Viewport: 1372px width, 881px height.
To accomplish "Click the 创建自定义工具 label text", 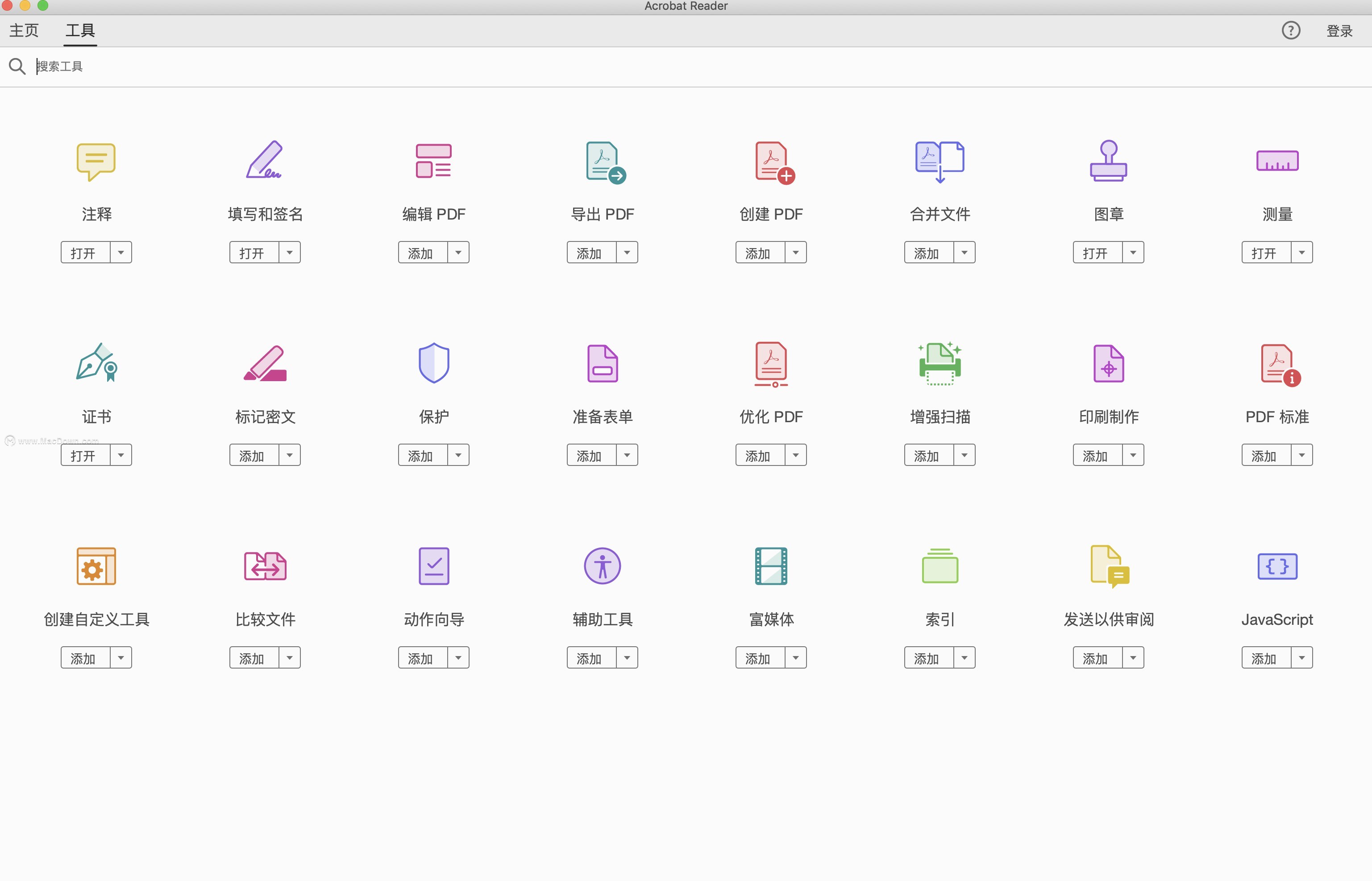I will [x=96, y=619].
